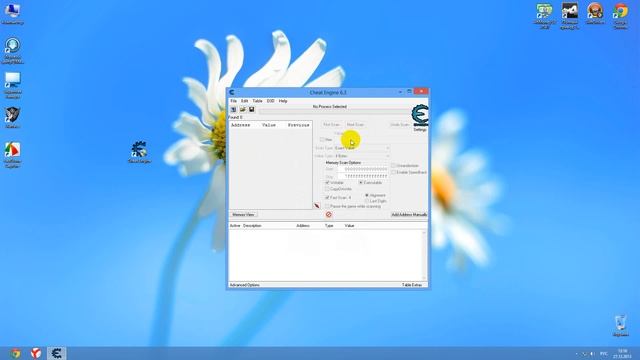Click the save floppy disk toolbar icon

251,110
